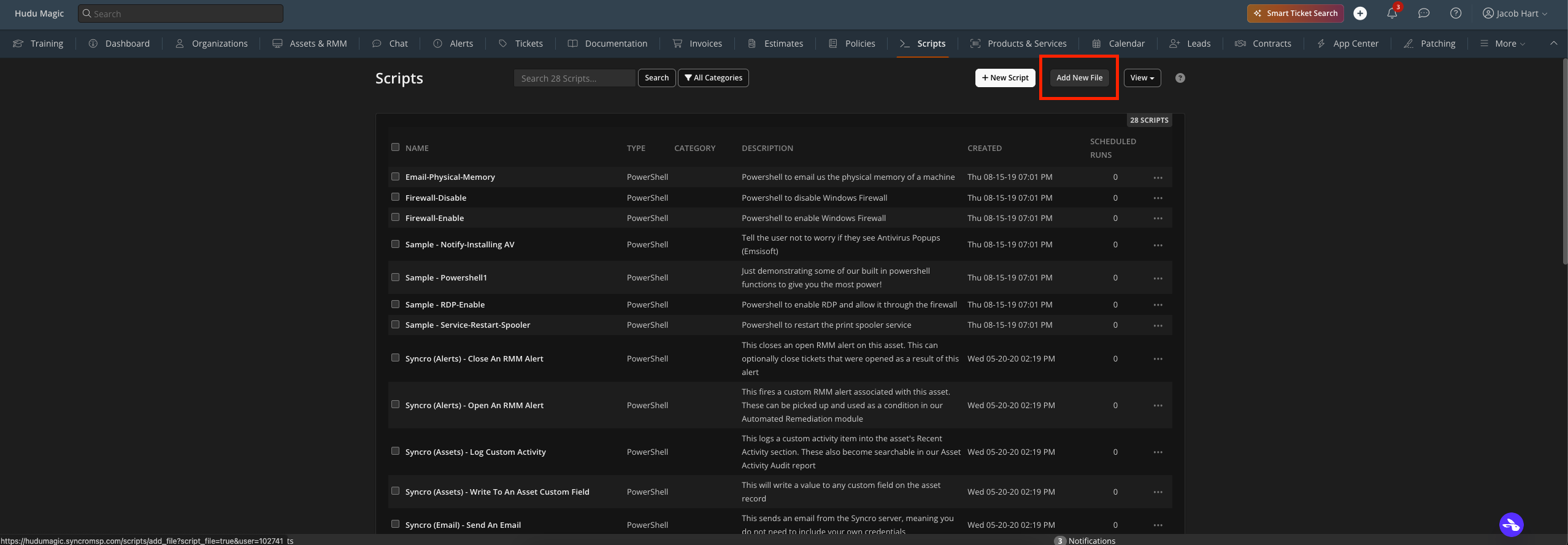Screen dimensions: 1568x545
Task: Click the Scripts page help icon
Action: (x=1180, y=78)
